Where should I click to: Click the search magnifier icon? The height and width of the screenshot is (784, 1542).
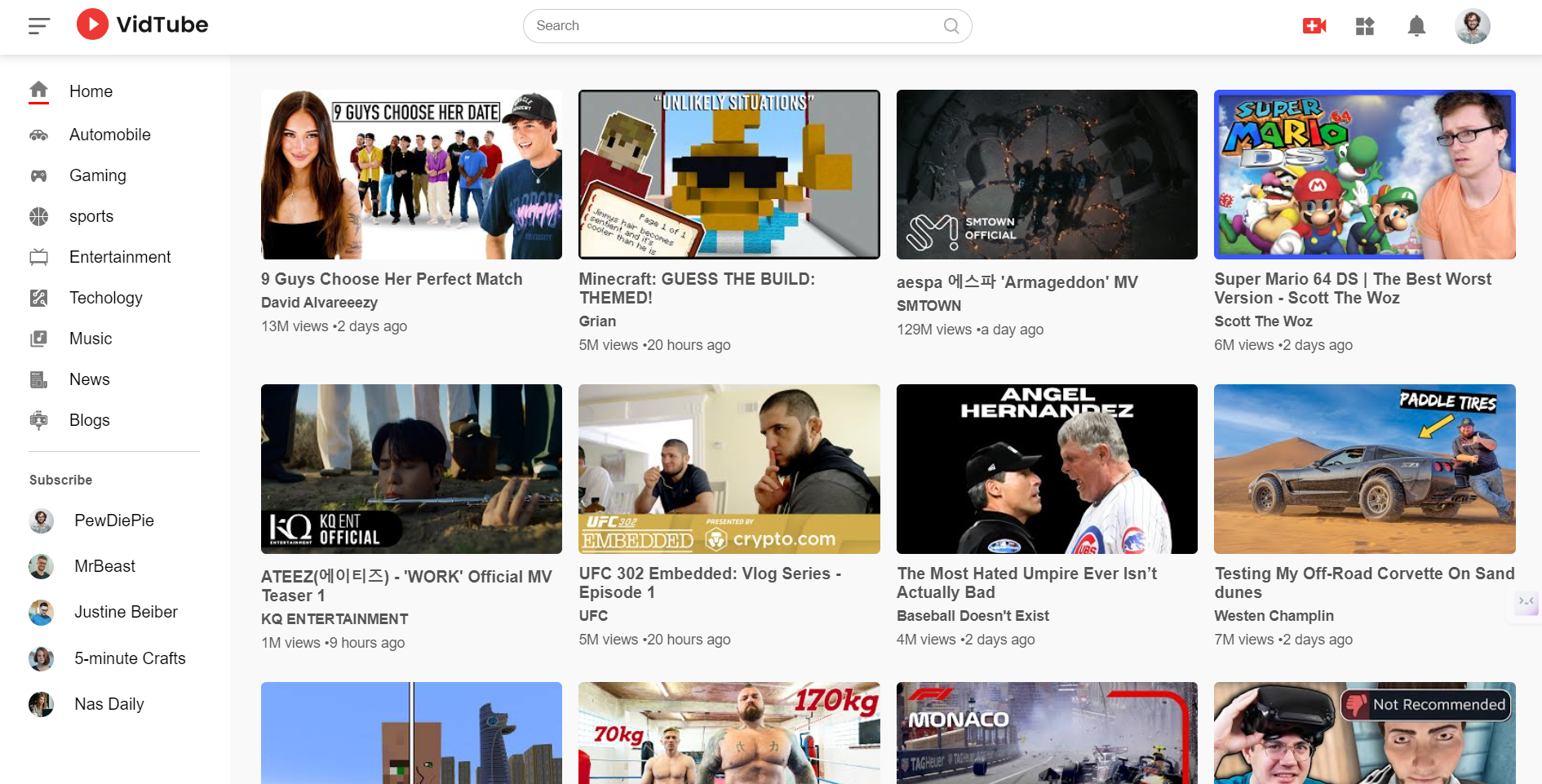pyautogui.click(x=950, y=26)
